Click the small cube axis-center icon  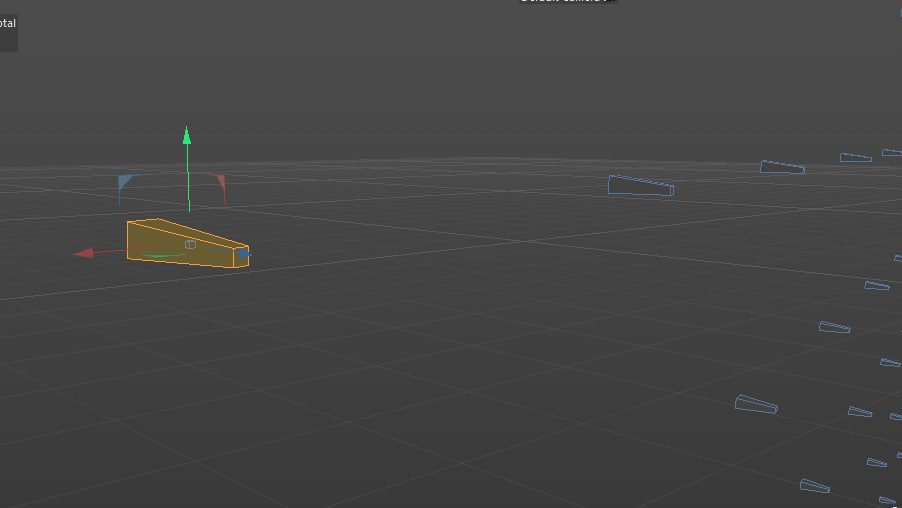(x=190, y=245)
